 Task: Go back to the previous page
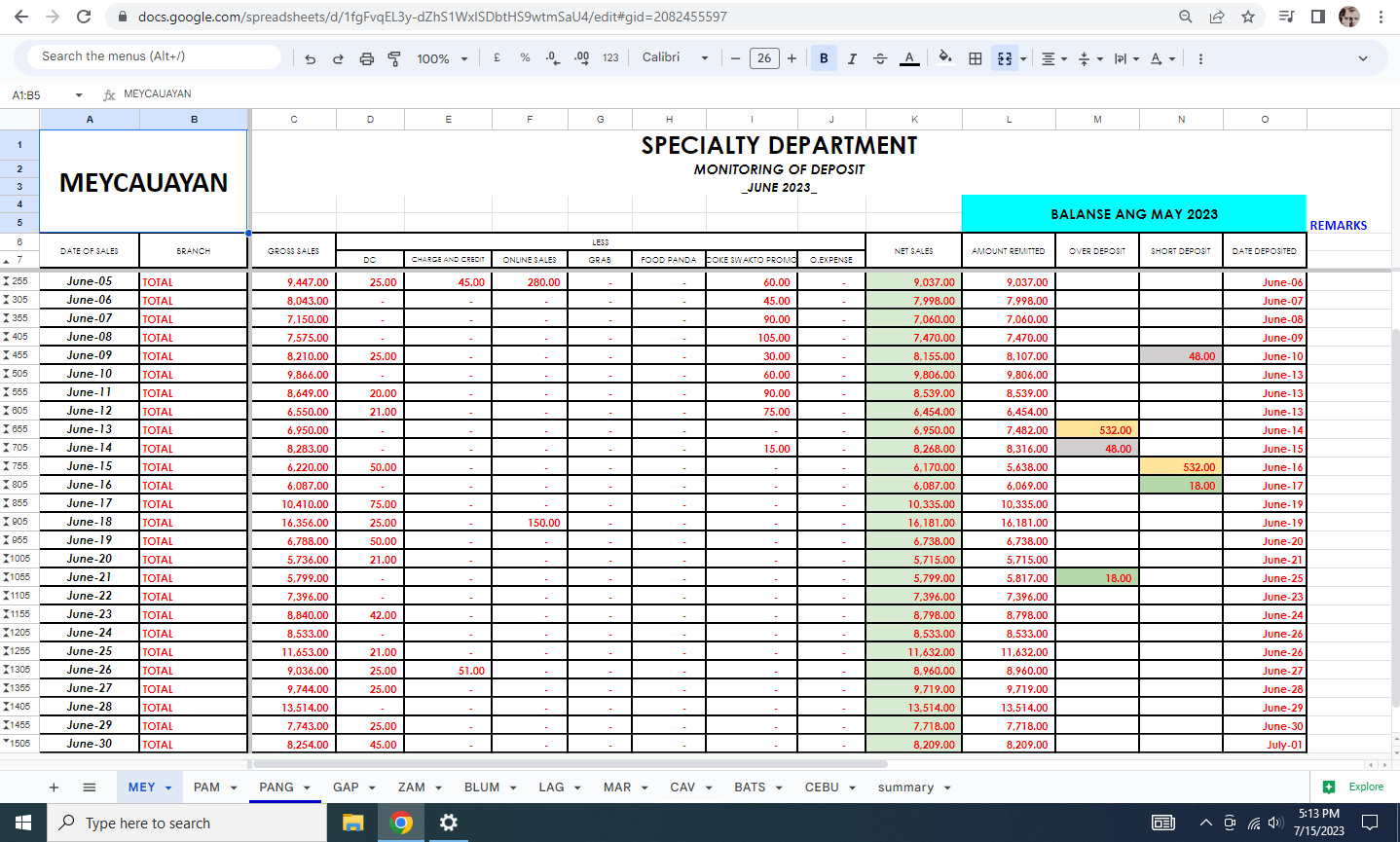pyautogui.click(x=21, y=17)
